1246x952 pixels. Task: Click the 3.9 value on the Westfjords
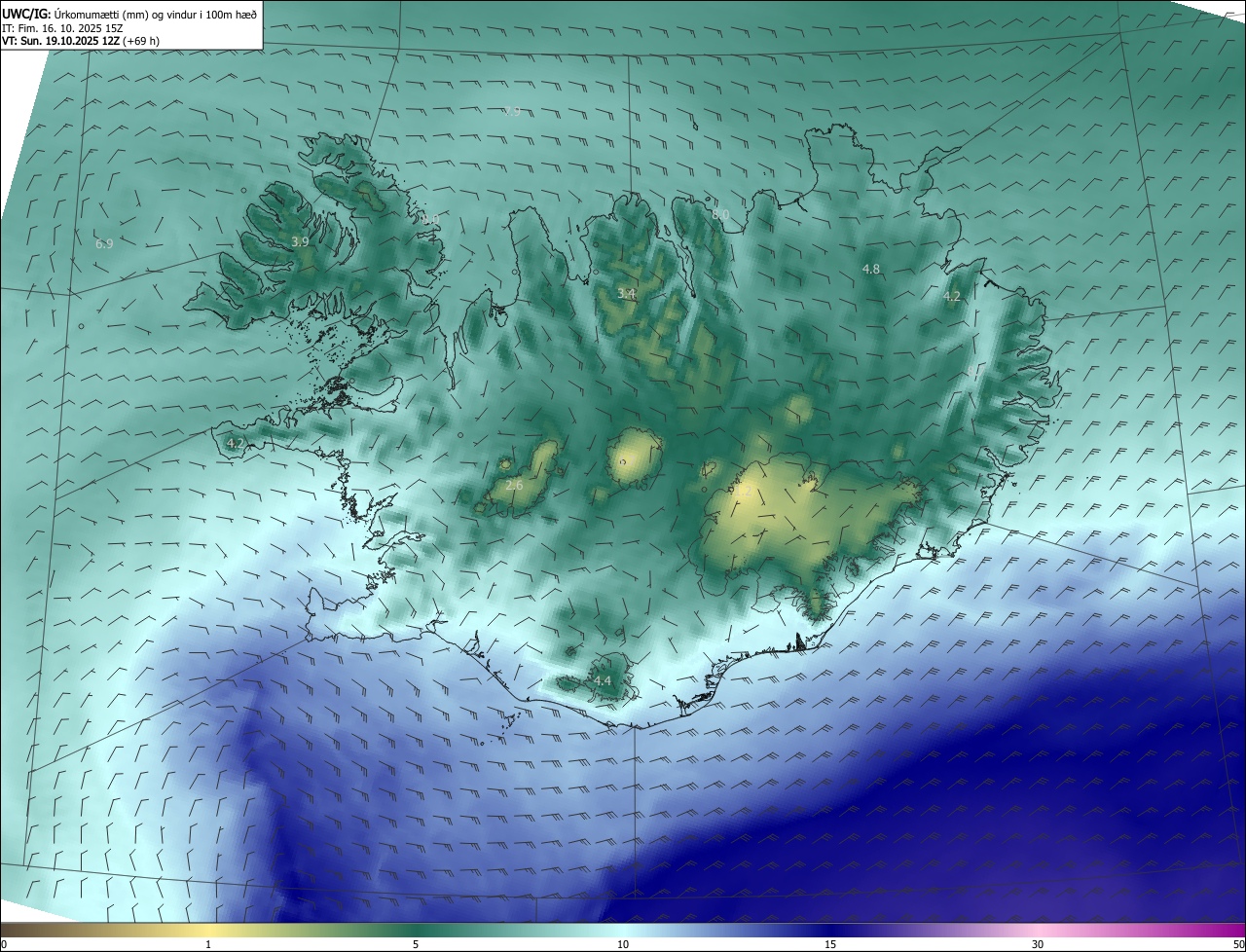pos(300,241)
